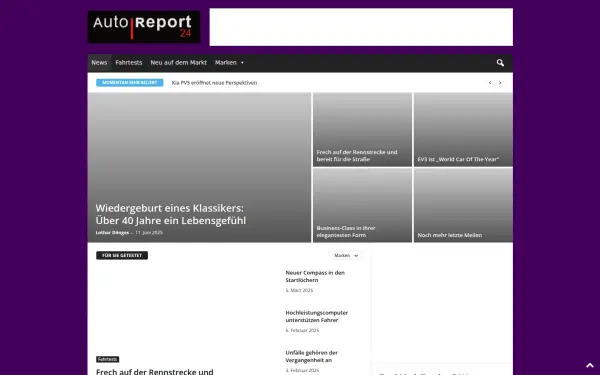Open EV3 ist World Car Of The Year tile
600x375 pixels.
[463, 129]
